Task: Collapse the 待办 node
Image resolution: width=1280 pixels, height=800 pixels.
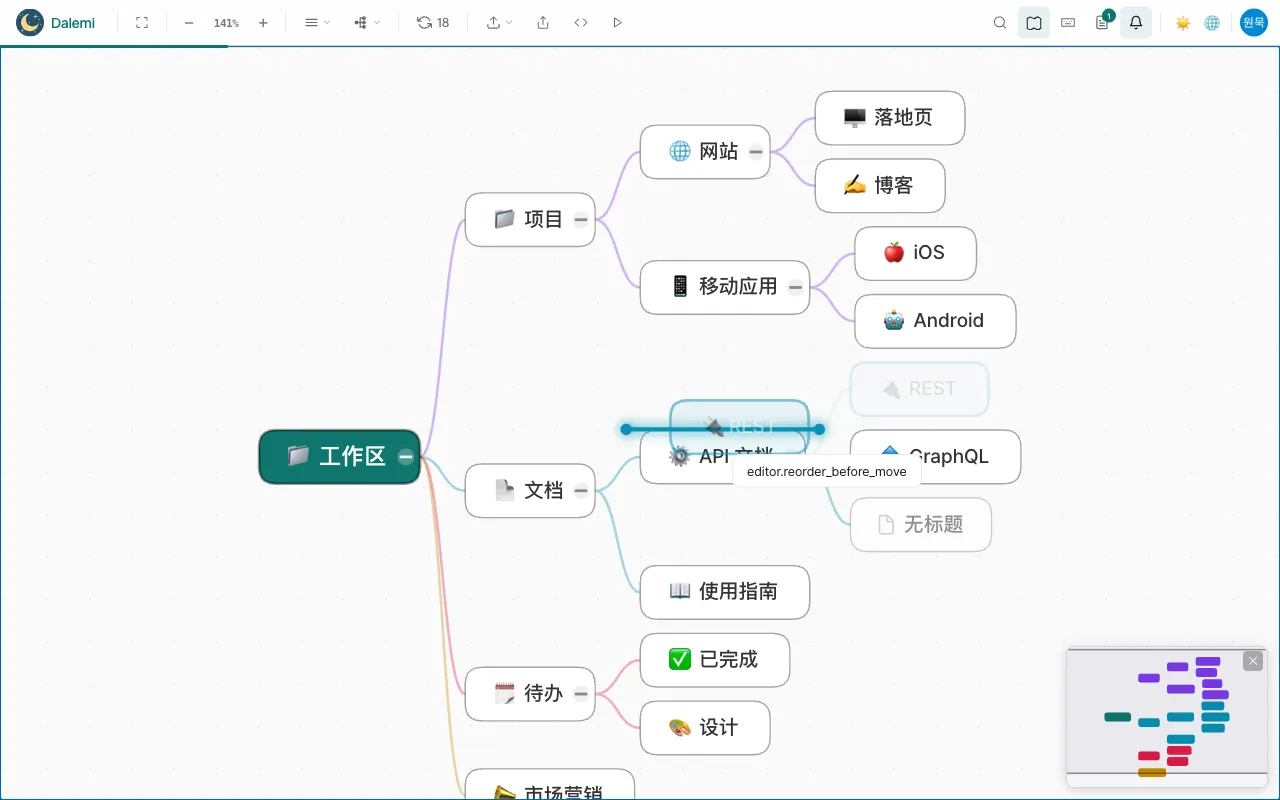Action: 581,693
